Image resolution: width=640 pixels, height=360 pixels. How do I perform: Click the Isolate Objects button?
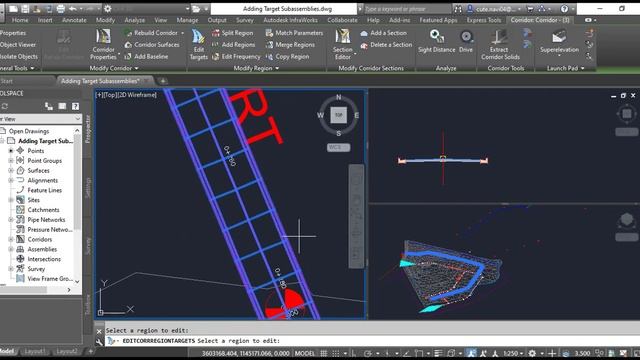(19, 56)
